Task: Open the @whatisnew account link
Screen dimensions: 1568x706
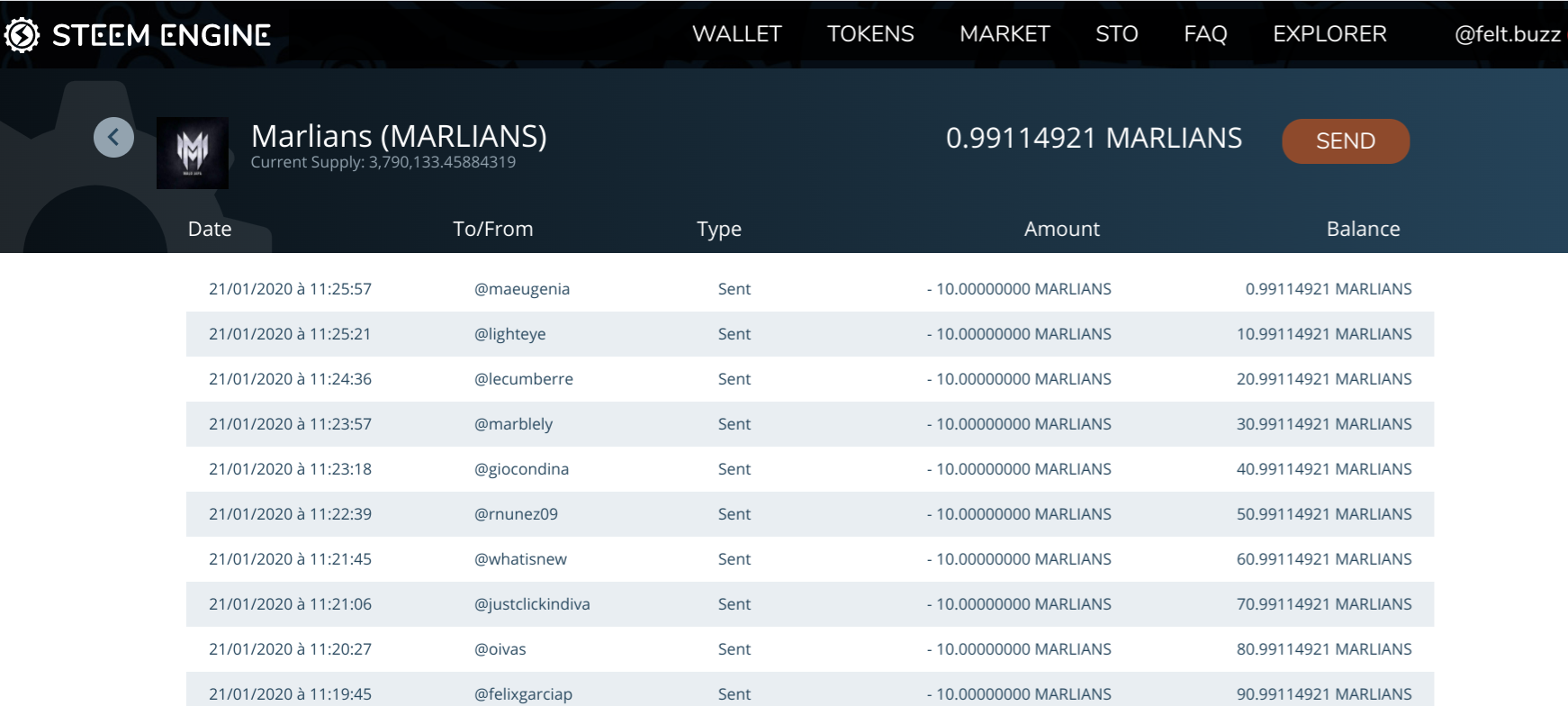Action: coord(521,559)
